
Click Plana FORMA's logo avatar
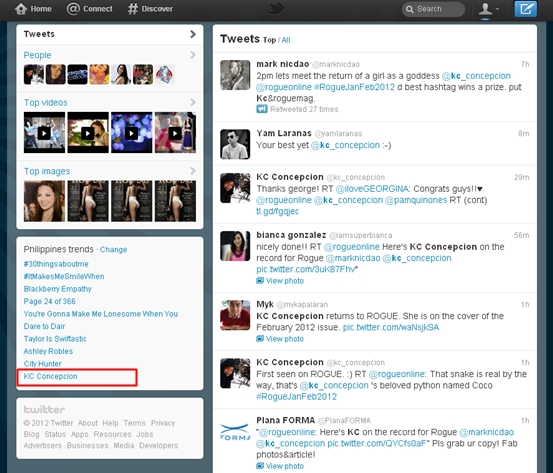pyautogui.click(x=235, y=432)
